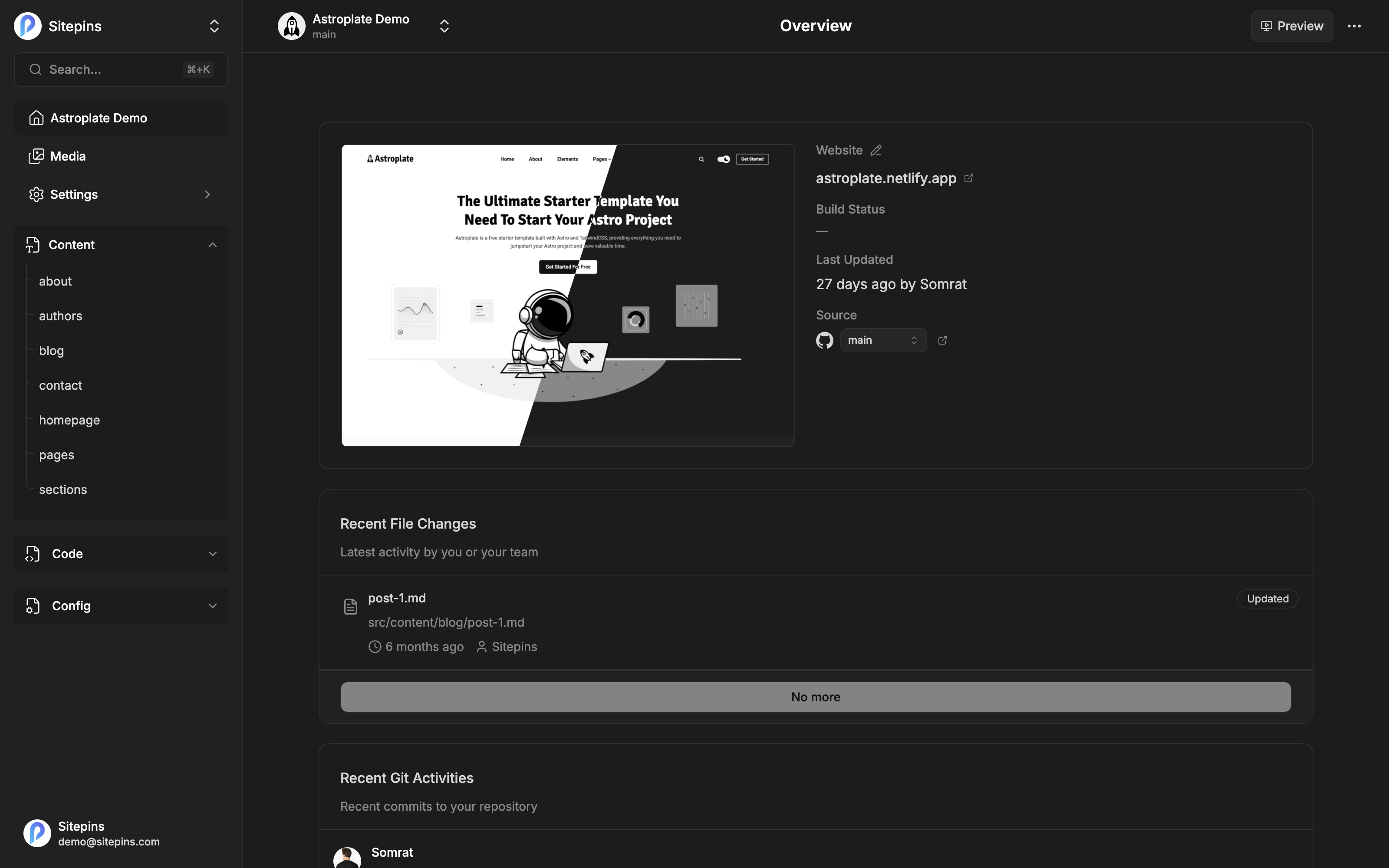The height and width of the screenshot is (868, 1389).
Task: Click the GitHub source icon
Action: click(825, 340)
